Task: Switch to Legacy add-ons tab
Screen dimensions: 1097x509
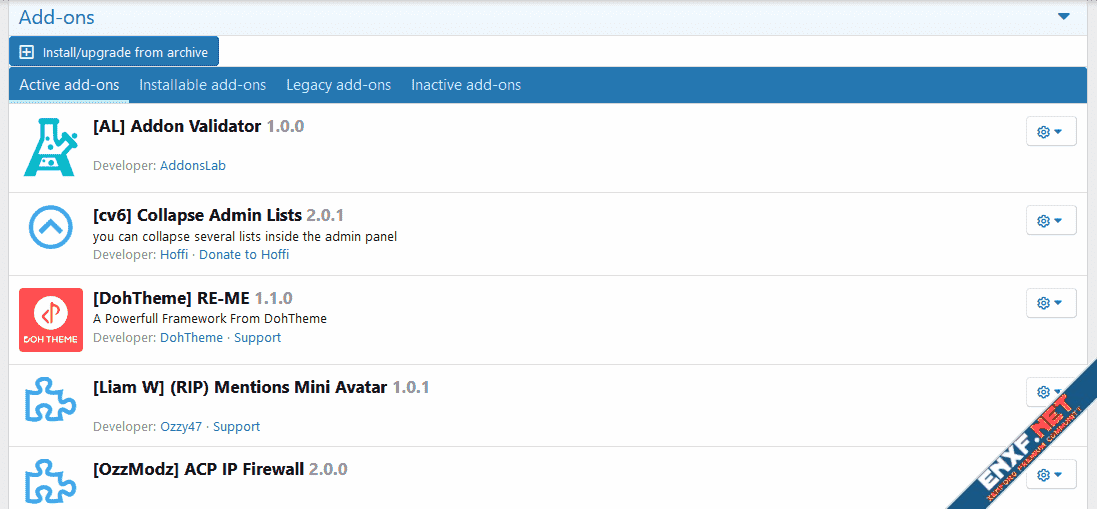Action: [x=338, y=85]
